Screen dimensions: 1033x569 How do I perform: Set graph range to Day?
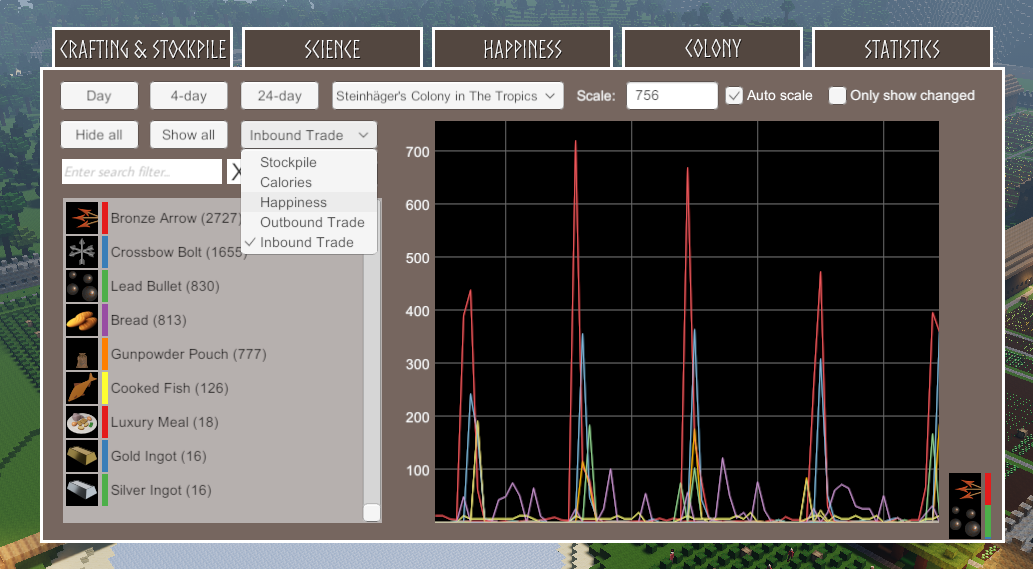point(99,95)
